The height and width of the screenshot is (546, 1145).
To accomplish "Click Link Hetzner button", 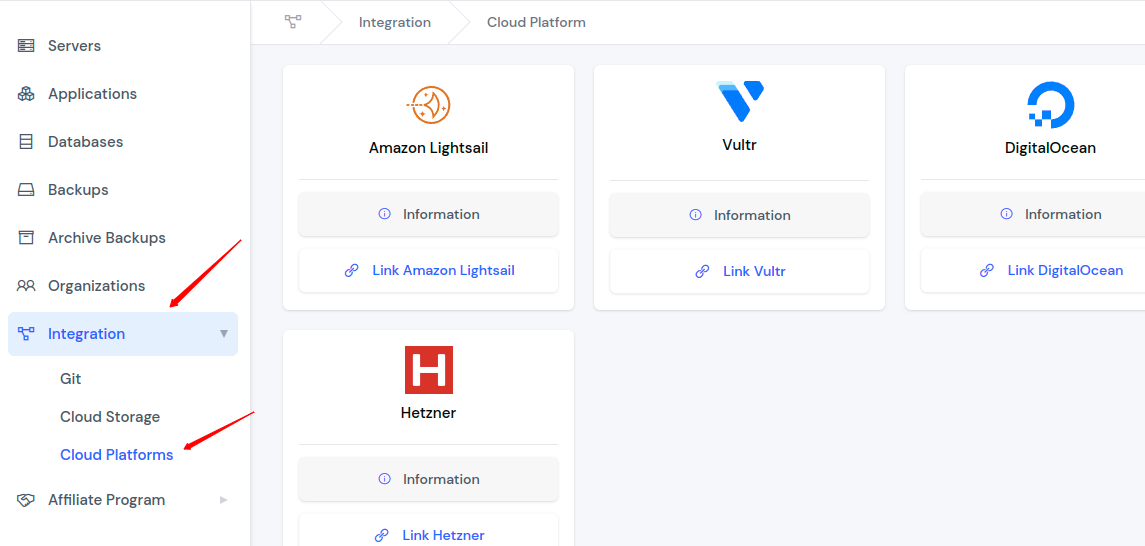I will (x=429, y=530).
